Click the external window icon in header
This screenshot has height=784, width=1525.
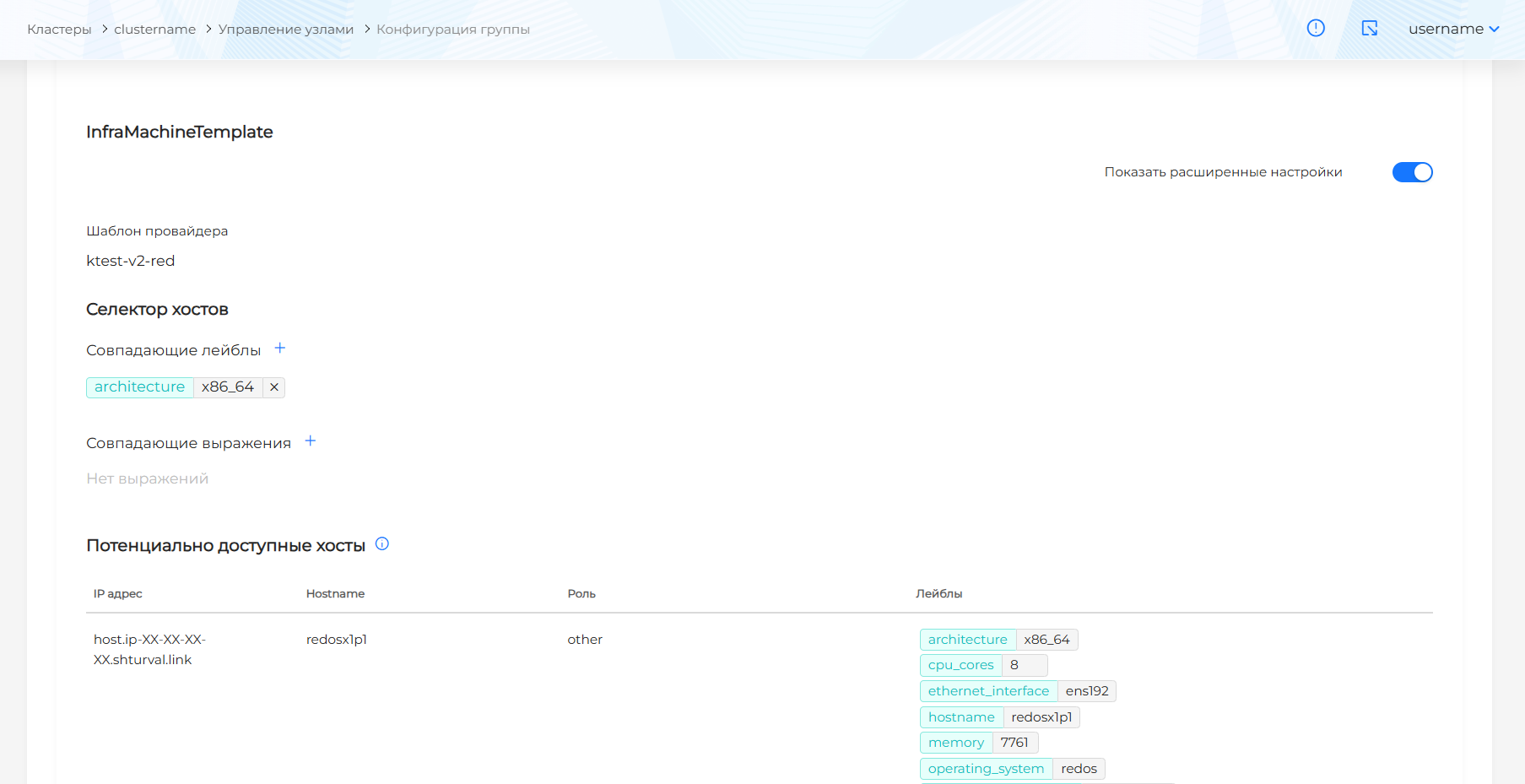click(1370, 28)
